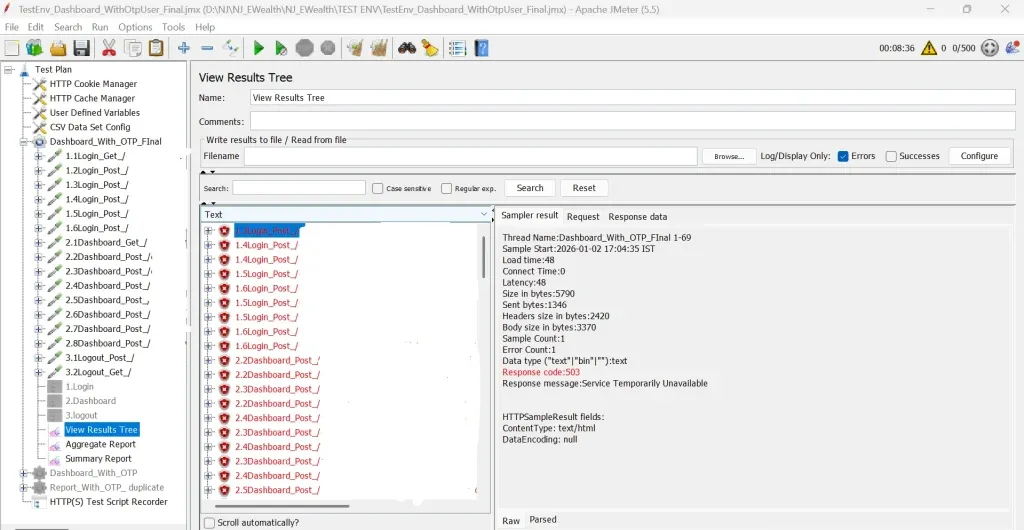This screenshot has height=530, width=1024.
Task: Click the results list horizontal scrollbar
Action: pos(282,506)
